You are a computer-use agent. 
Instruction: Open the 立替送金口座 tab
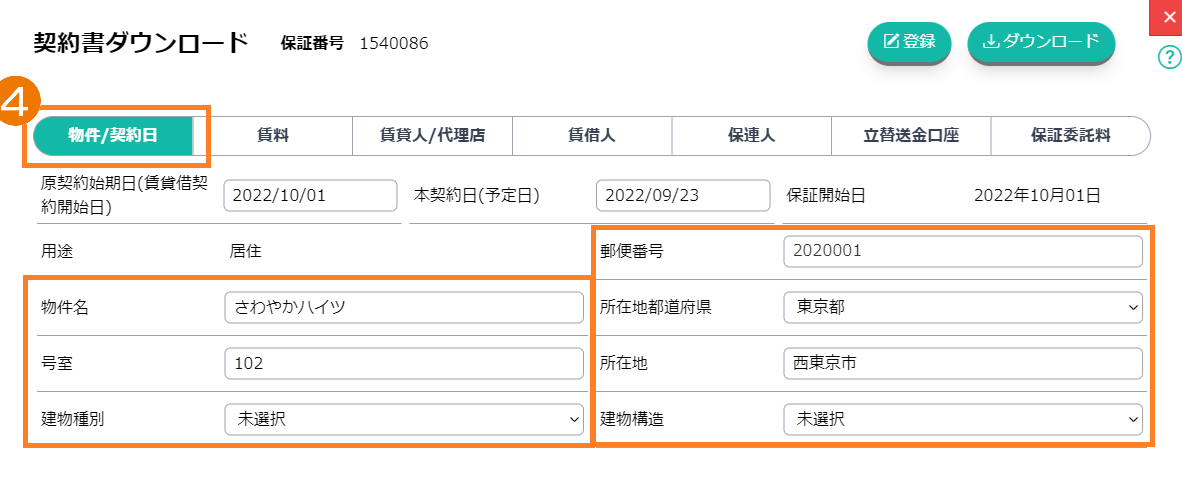(911, 136)
